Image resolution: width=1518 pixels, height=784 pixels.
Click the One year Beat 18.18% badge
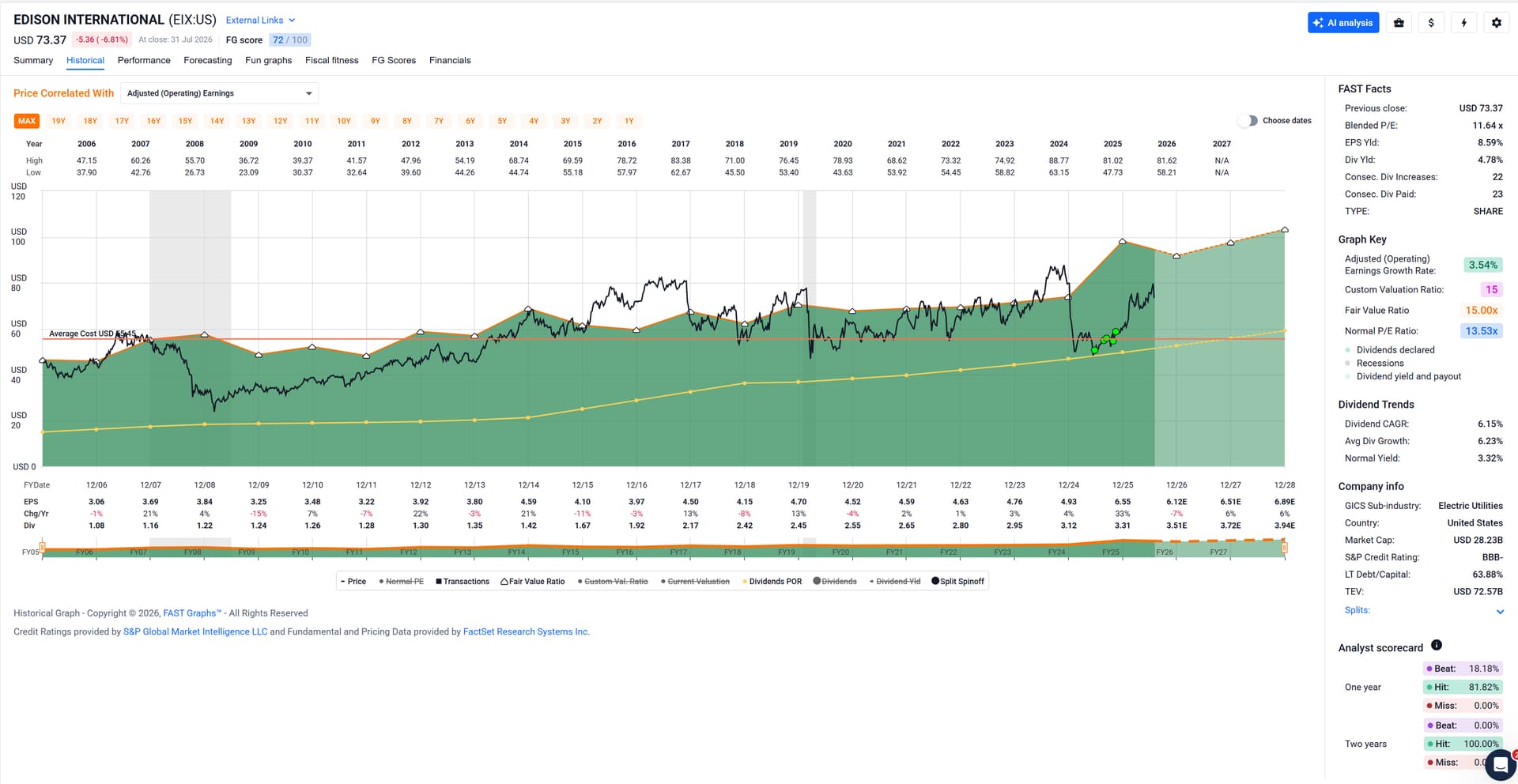pos(1463,669)
